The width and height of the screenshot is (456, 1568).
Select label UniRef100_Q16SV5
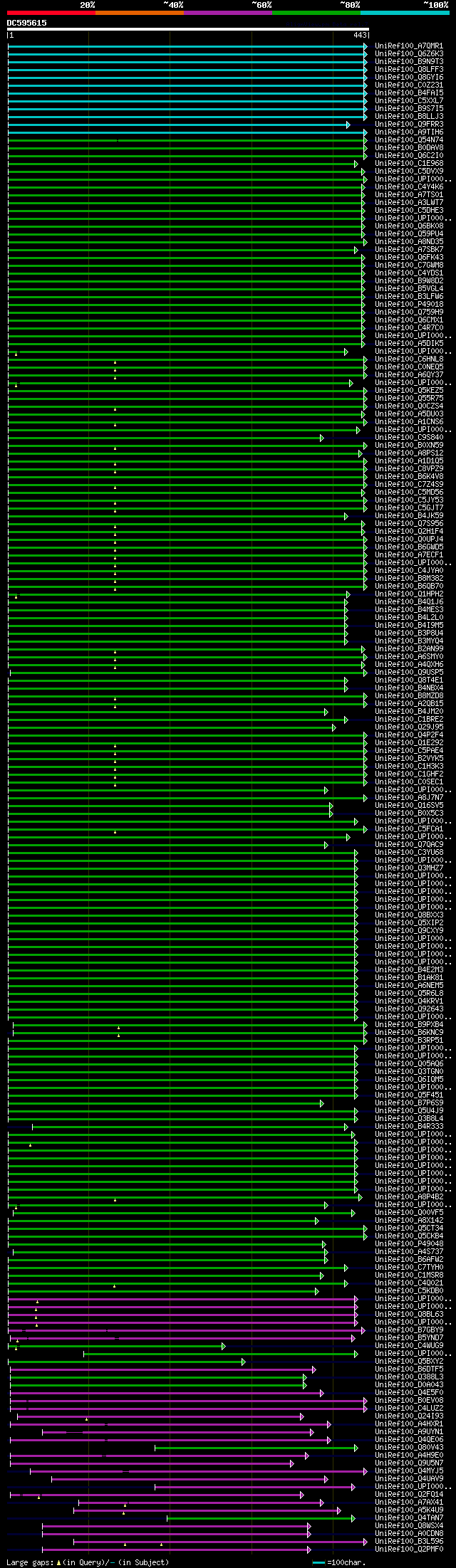click(x=409, y=806)
